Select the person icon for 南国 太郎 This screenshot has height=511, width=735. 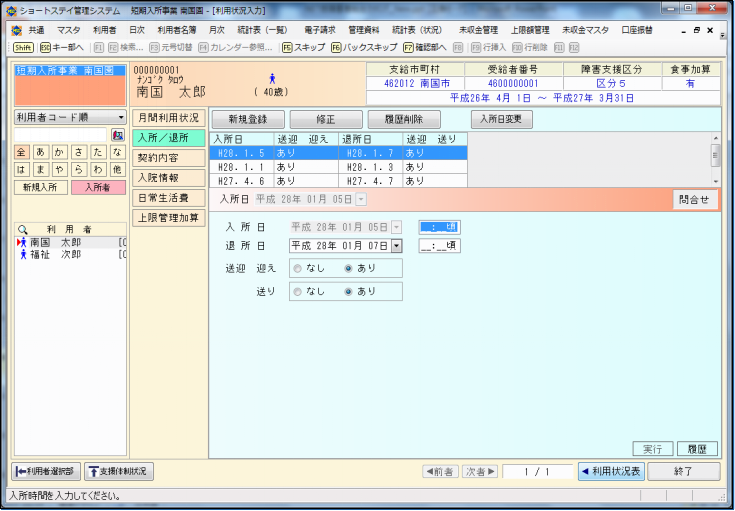22,242
